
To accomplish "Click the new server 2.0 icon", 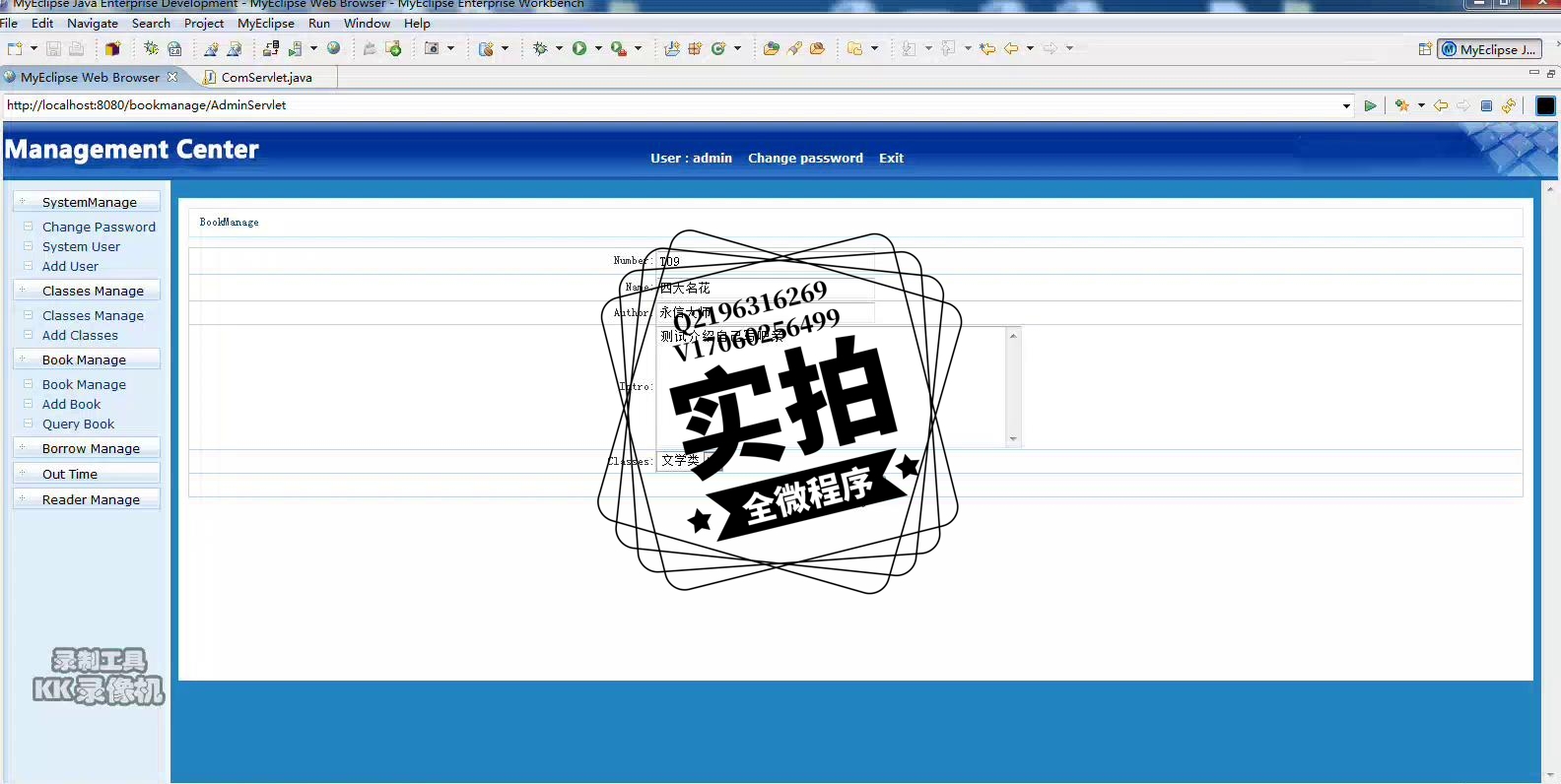I will [x=174, y=48].
